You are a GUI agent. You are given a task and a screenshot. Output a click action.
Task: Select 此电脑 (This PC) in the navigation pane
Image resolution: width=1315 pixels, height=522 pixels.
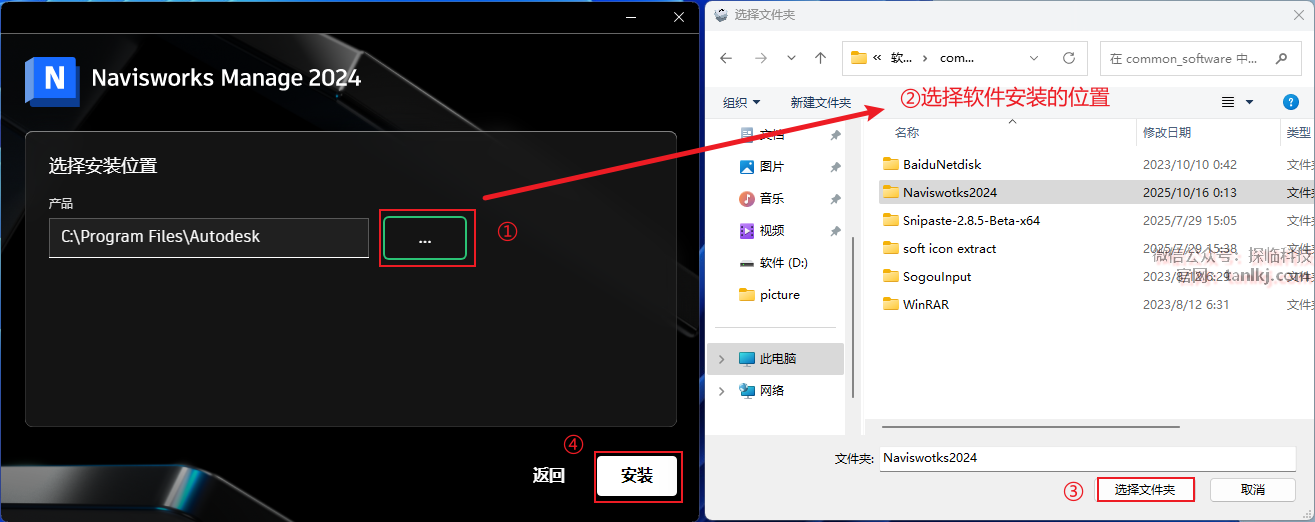(775, 358)
